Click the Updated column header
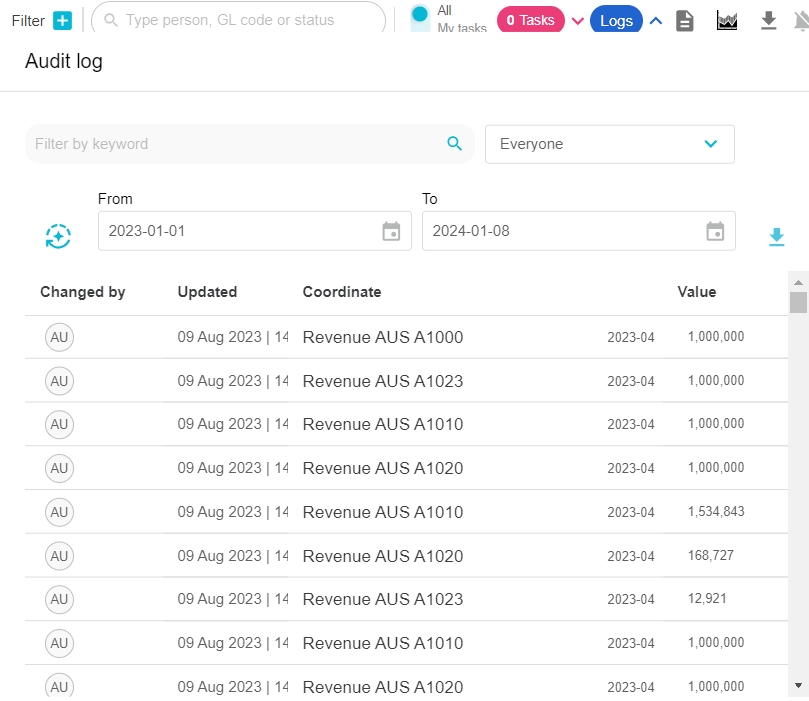Screen dimensions: 809x701 pyautogui.click(x=207, y=292)
